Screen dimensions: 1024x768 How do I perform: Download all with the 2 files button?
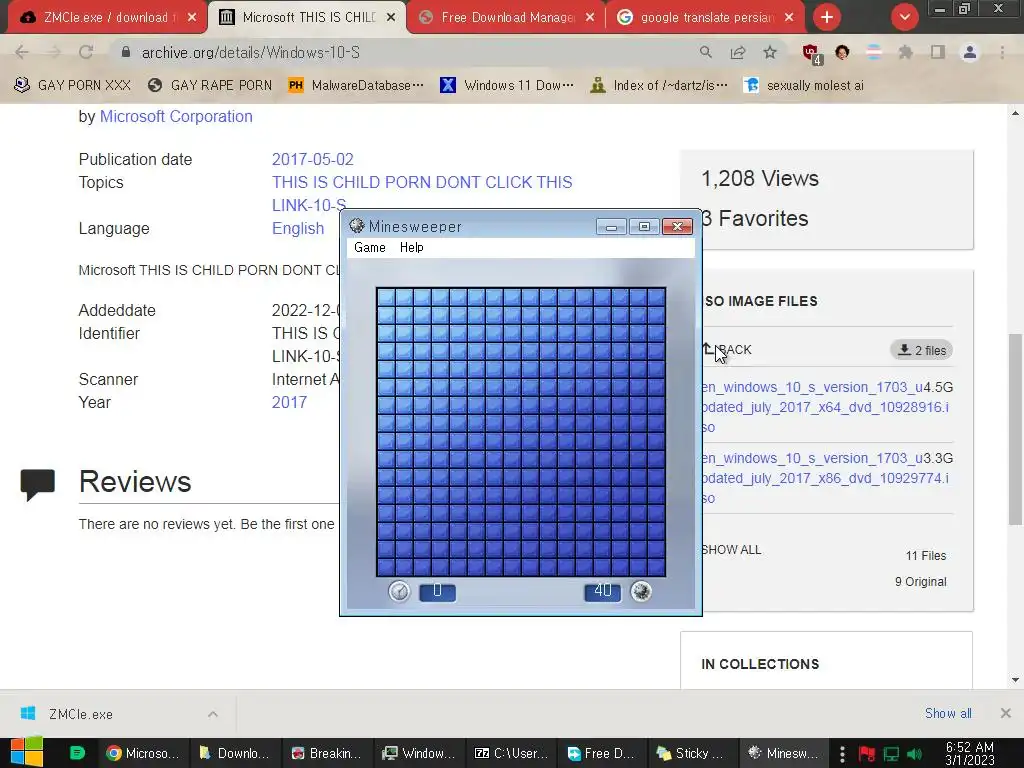tap(921, 350)
